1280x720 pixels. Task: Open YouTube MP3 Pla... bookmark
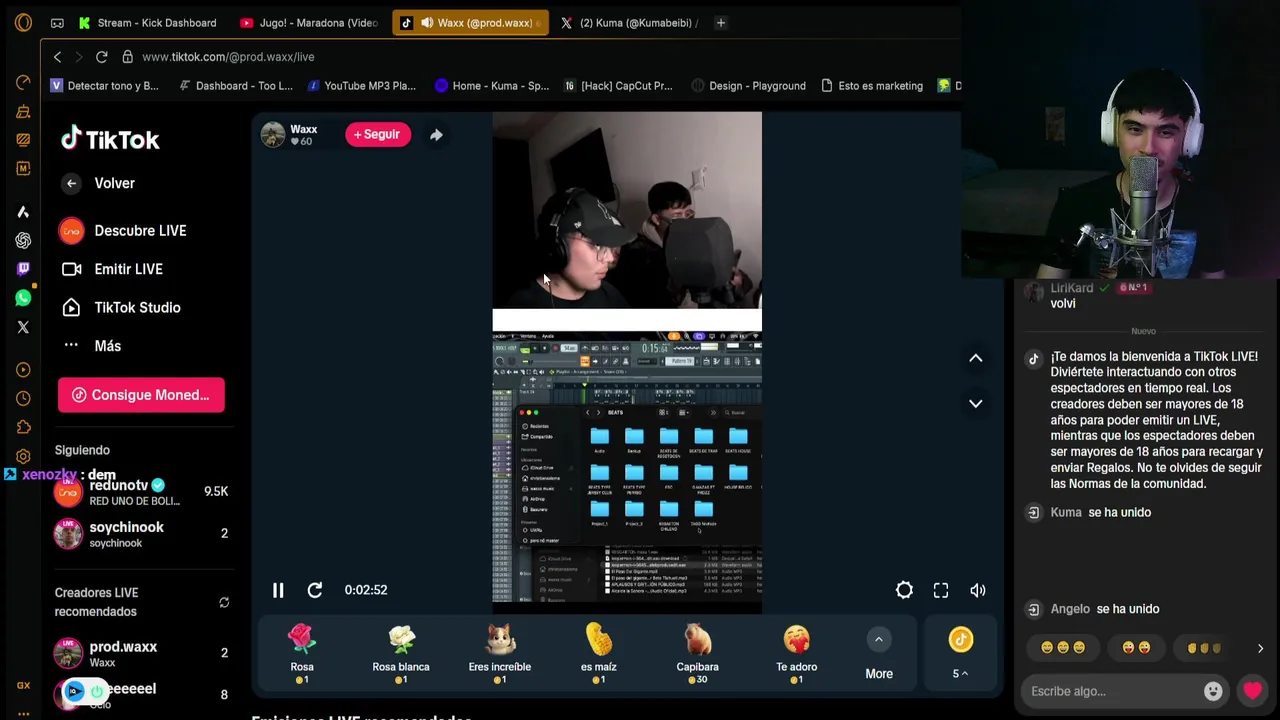click(362, 86)
